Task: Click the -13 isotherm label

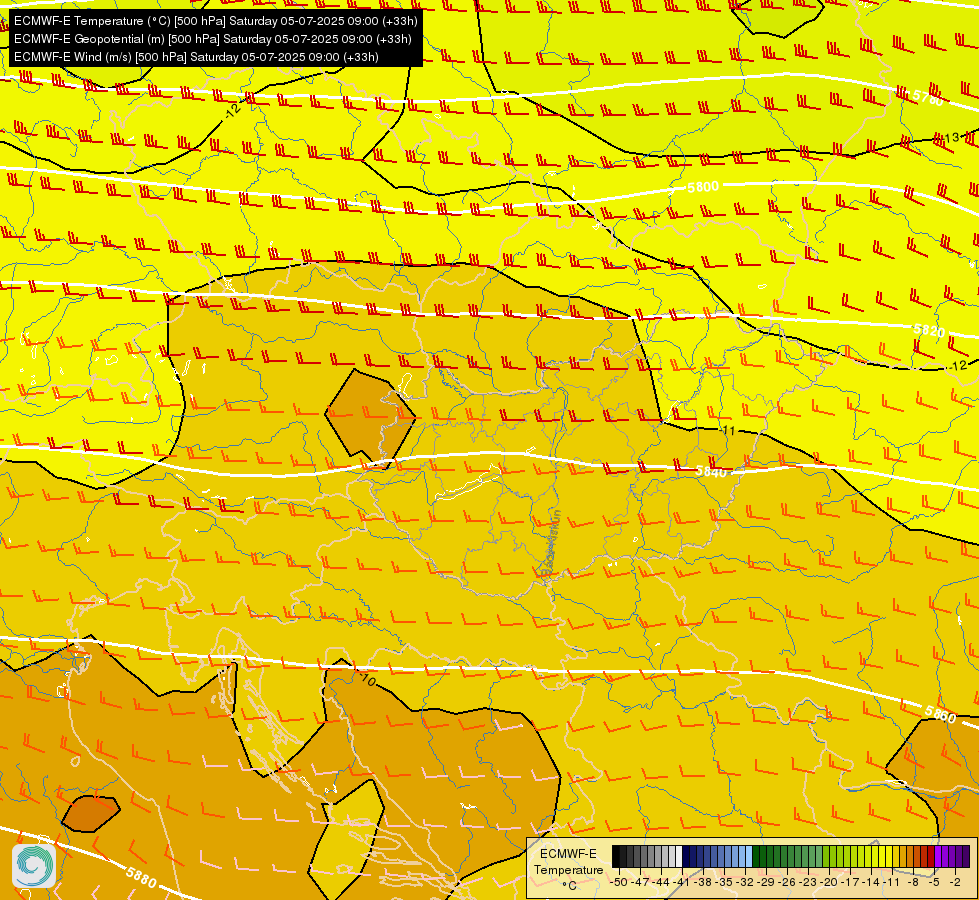Action: pyautogui.click(x=950, y=138)
